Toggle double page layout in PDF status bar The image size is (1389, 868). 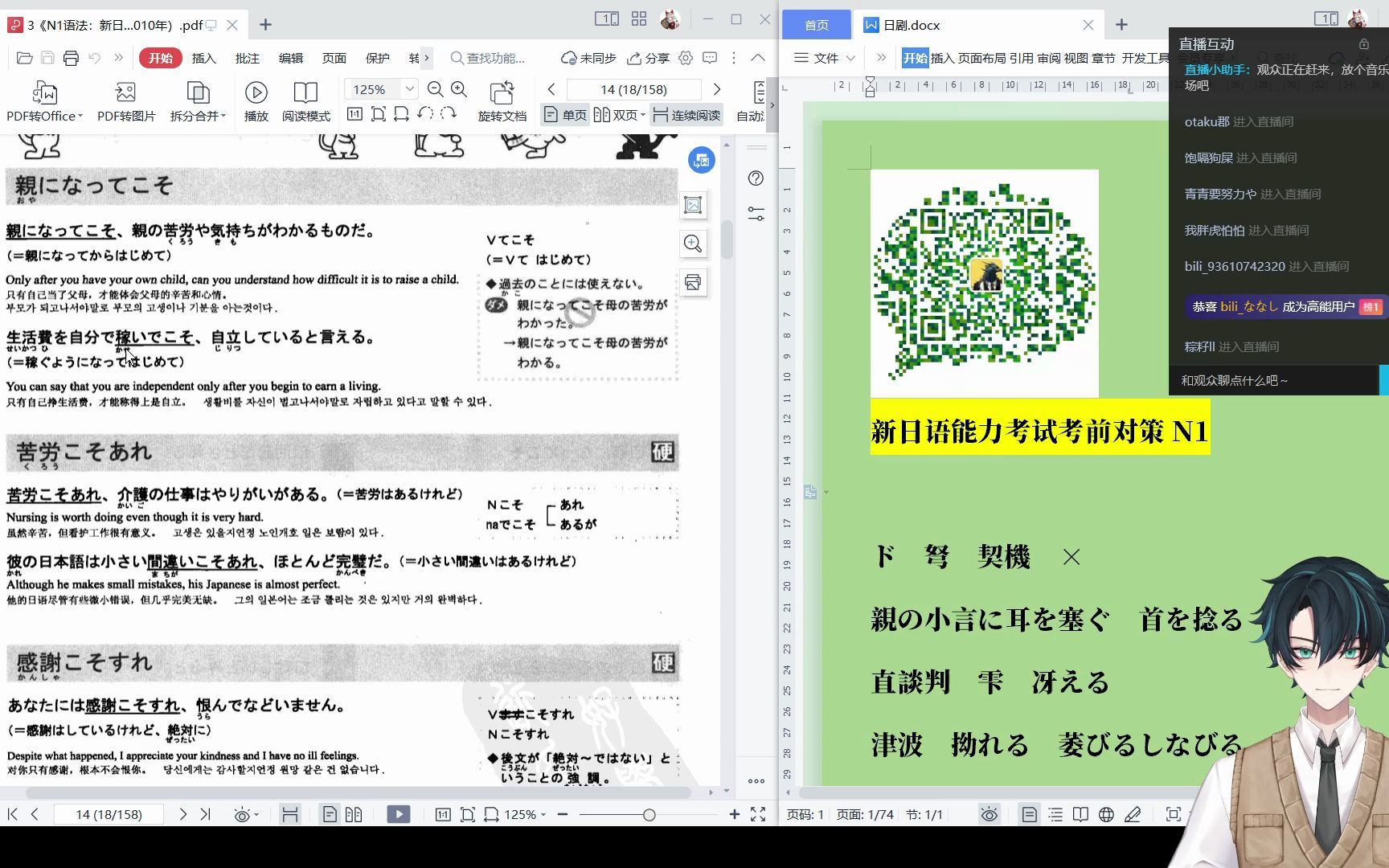(354, 815)
